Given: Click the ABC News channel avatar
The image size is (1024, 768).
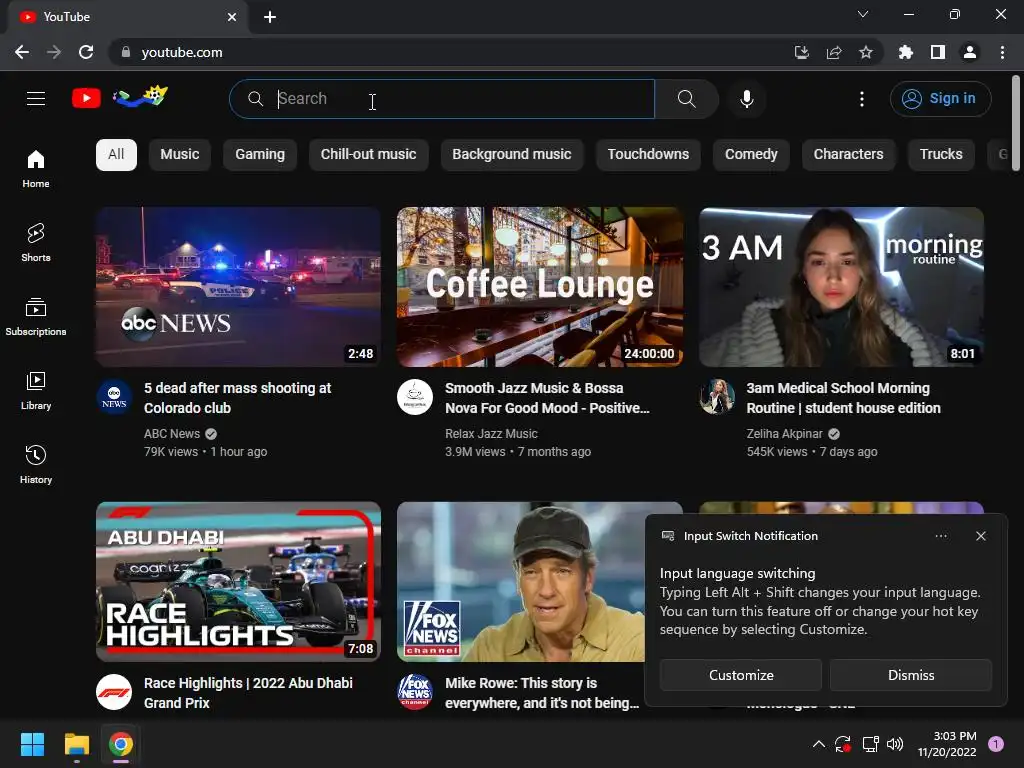Looking at the screenshot, I should pos(114,397).
